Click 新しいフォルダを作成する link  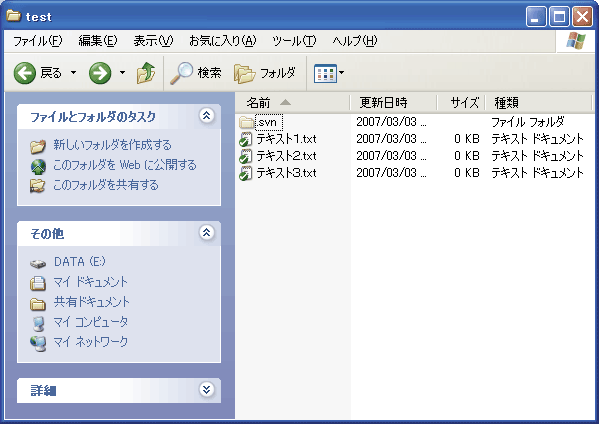[x=112, y=145]
